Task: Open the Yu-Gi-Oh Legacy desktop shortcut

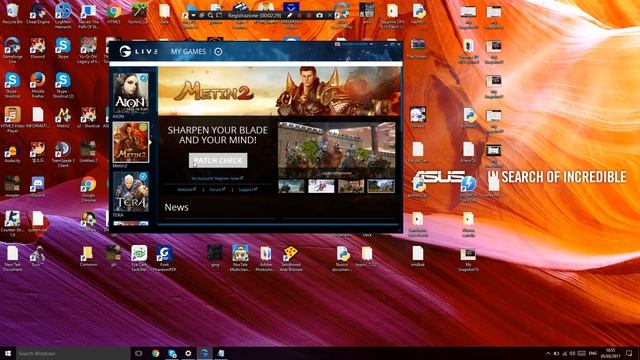Action: (88, 51)
